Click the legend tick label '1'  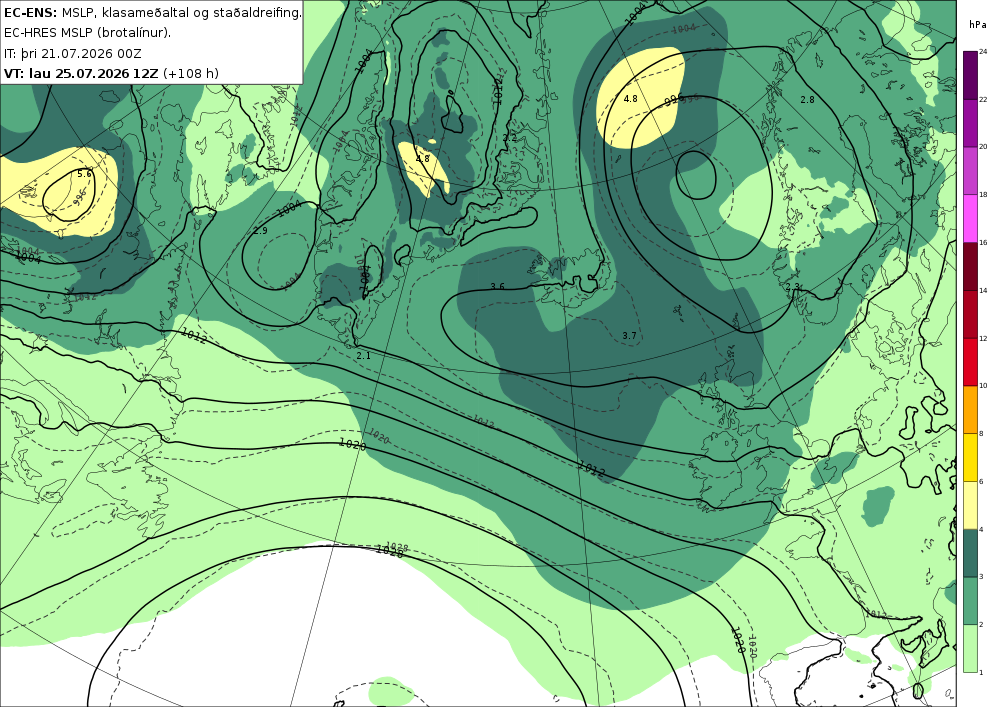click(982, 672)
